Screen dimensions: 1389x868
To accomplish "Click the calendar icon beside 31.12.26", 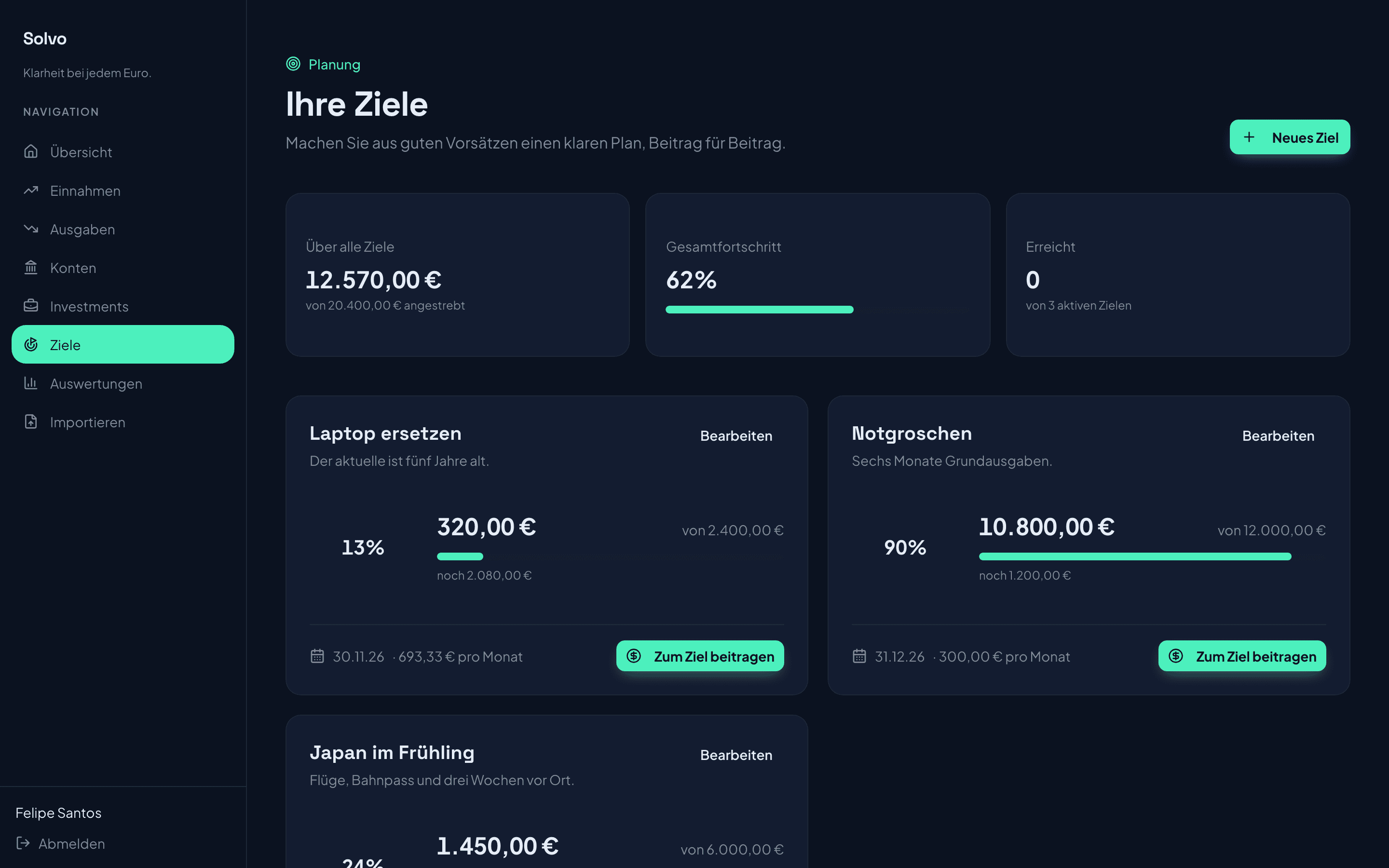I will pos(859,656).
